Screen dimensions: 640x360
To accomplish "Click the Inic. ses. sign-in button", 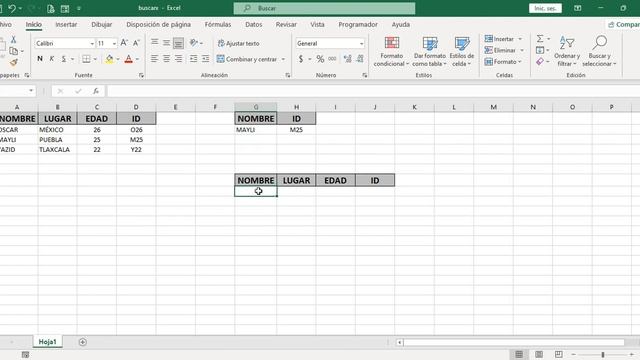I will (545, 8).
